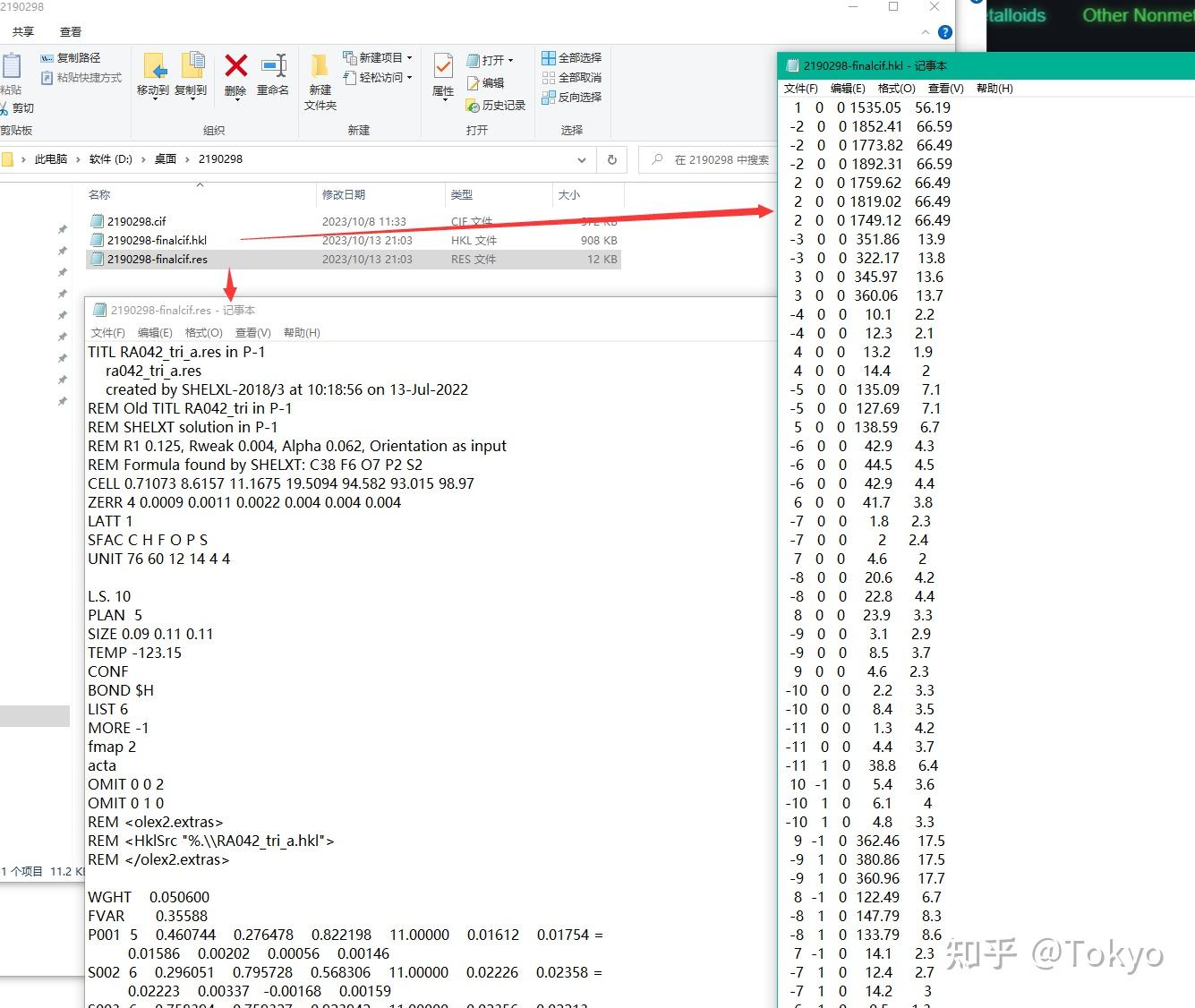Image resolution: width=1195 pixels, height=1008 pixels.
Task: Click Invert selection (反向选择) option
Action: coord(571,97)
